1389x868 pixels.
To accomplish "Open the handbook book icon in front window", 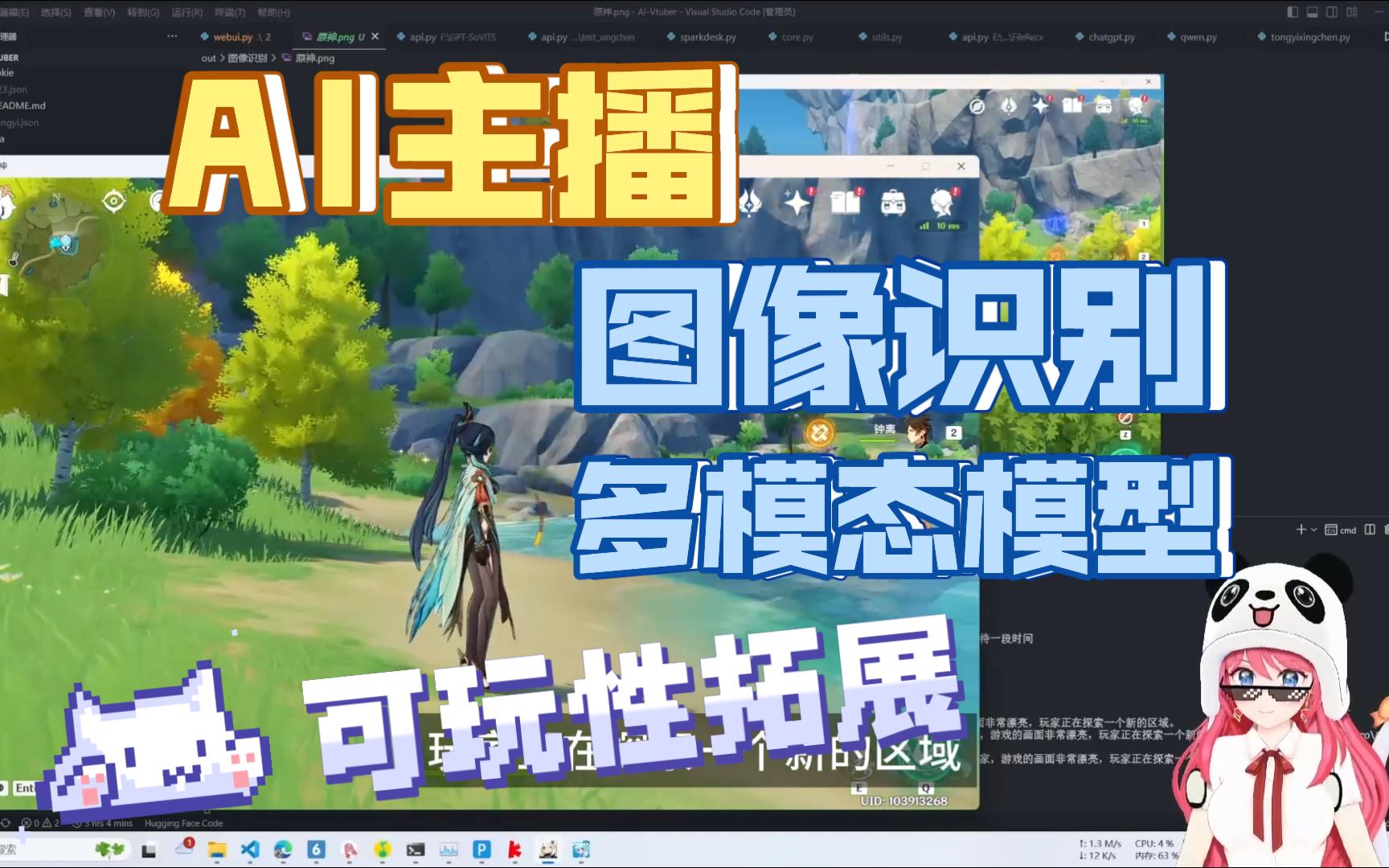I will tap(846, 202).
